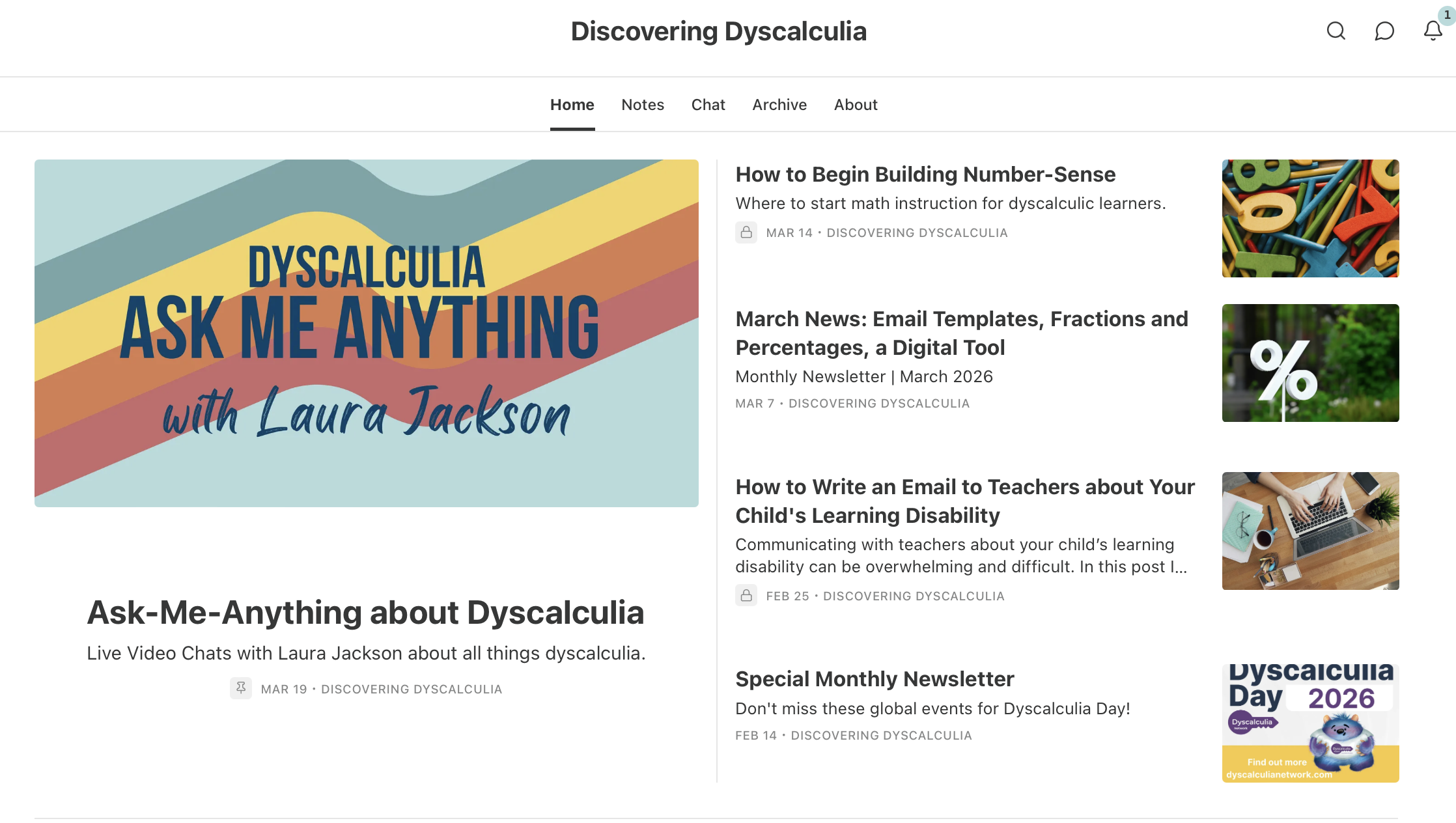Open the Chat tab
1456x823 pixels.
(708, 105)
